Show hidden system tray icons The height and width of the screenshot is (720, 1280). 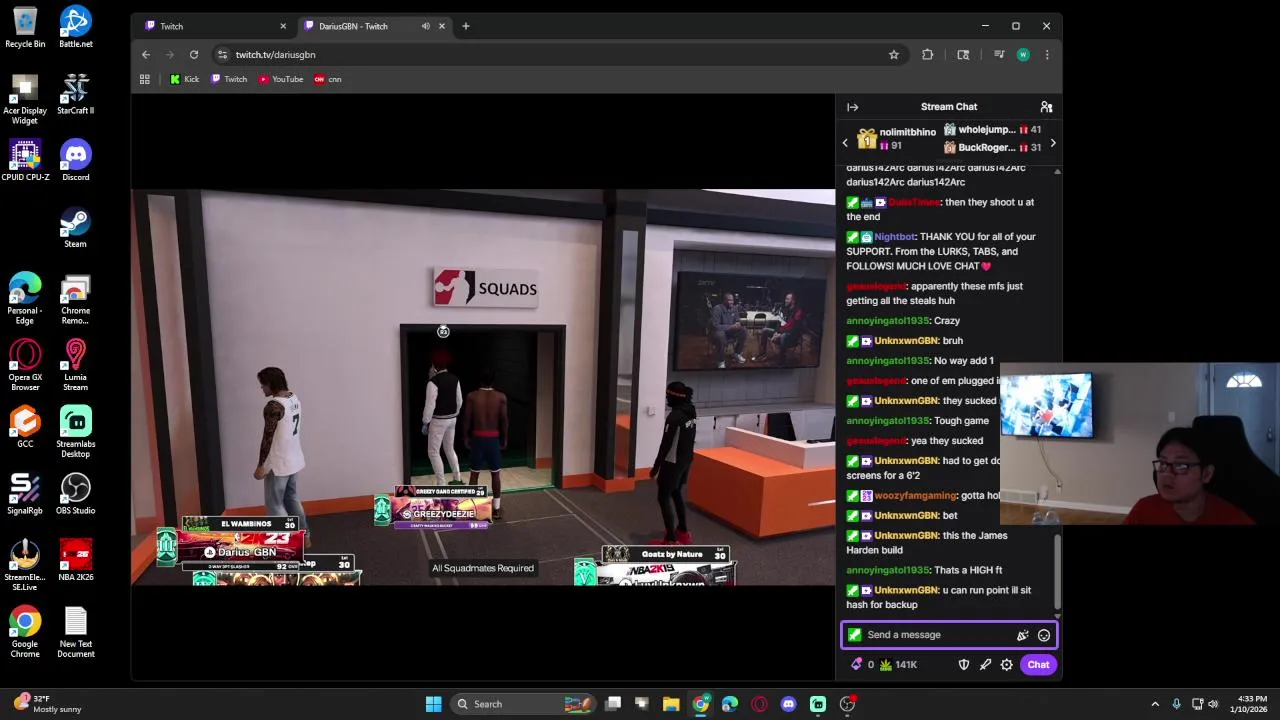click(1155, 704)
